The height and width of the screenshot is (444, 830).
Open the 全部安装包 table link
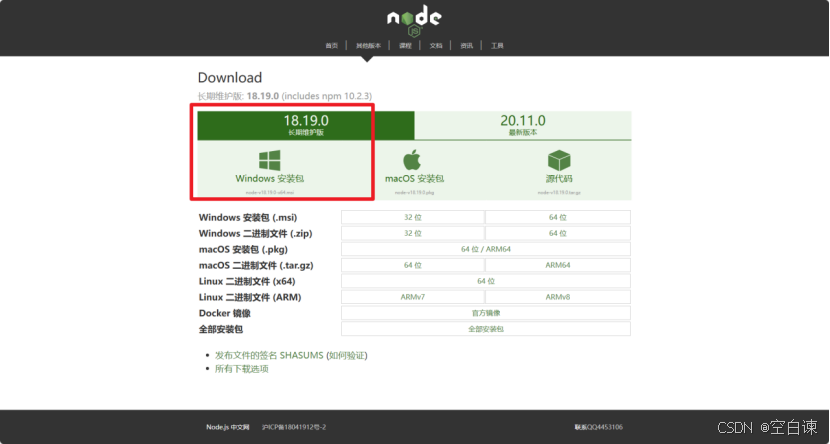tap(486, 329)
